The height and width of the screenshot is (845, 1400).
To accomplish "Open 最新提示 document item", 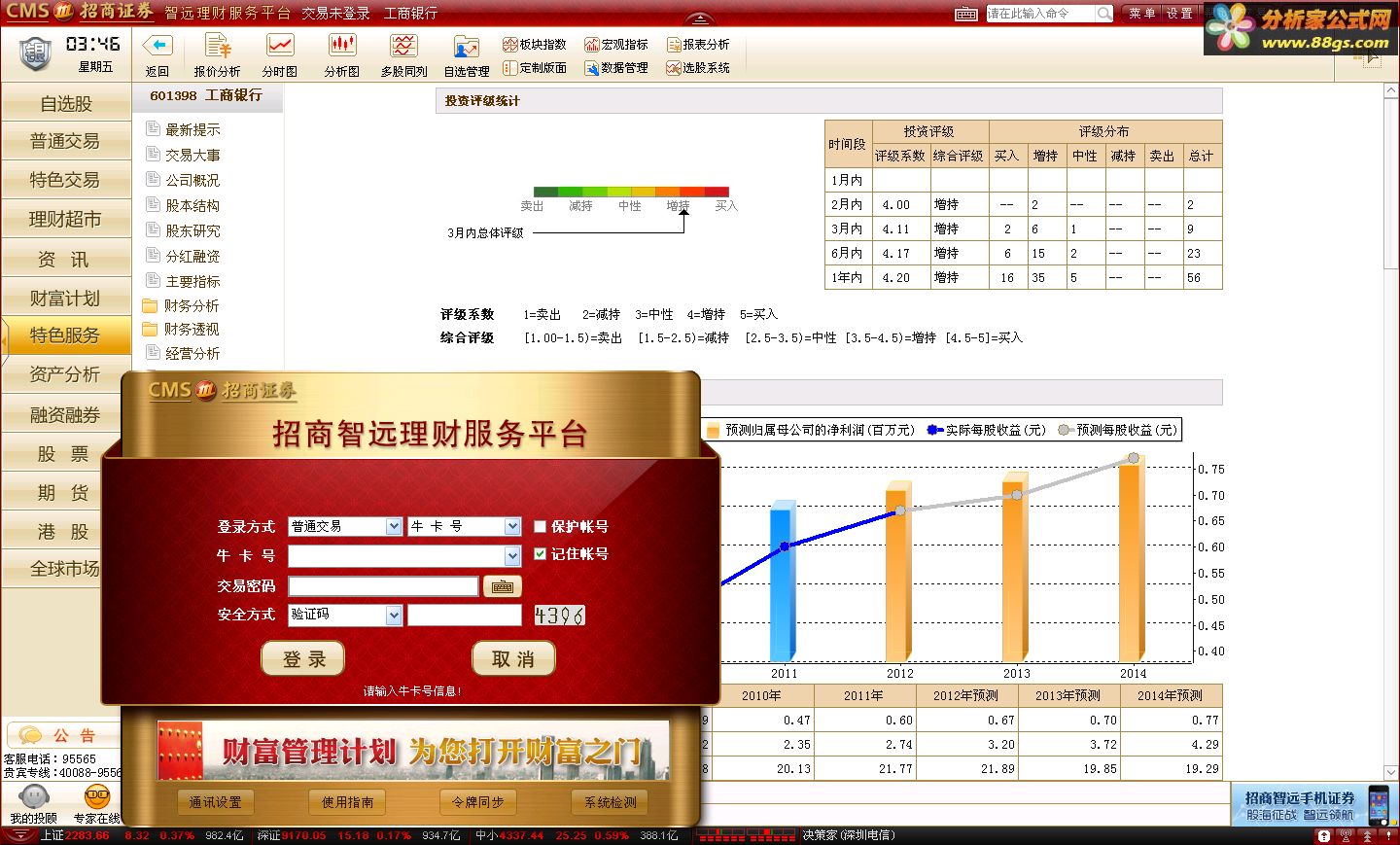I will (x=183, y=129).
